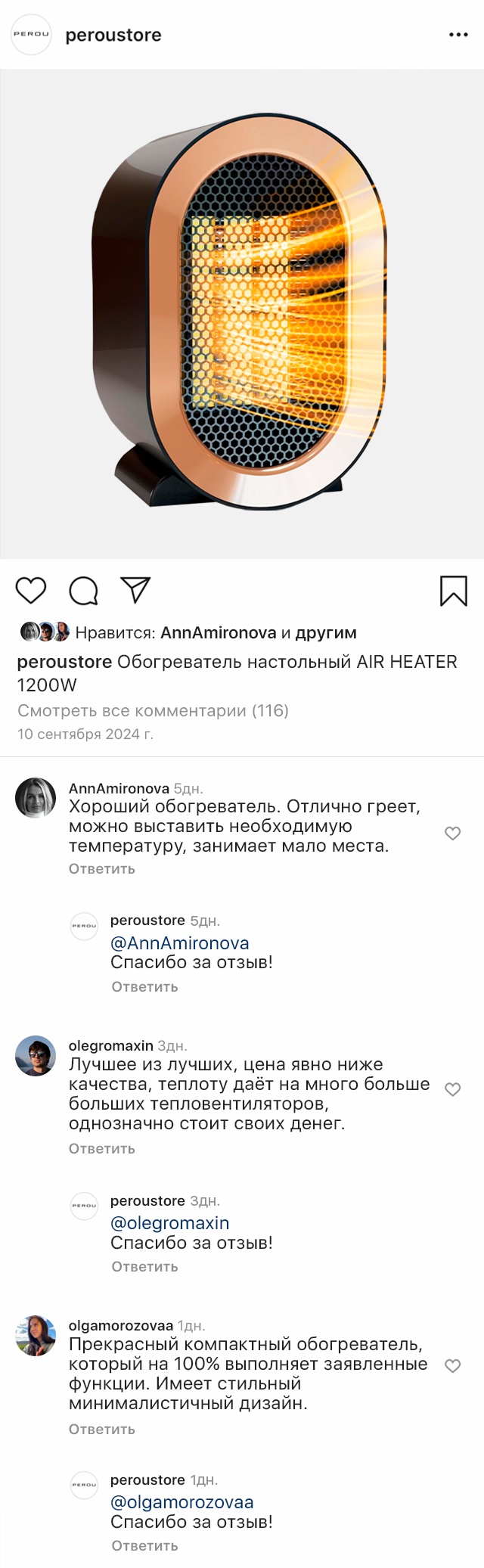Click the heater product photo
Viewport: 484px width, 1568px height.
pyautogui.click(x=242, y=314)
